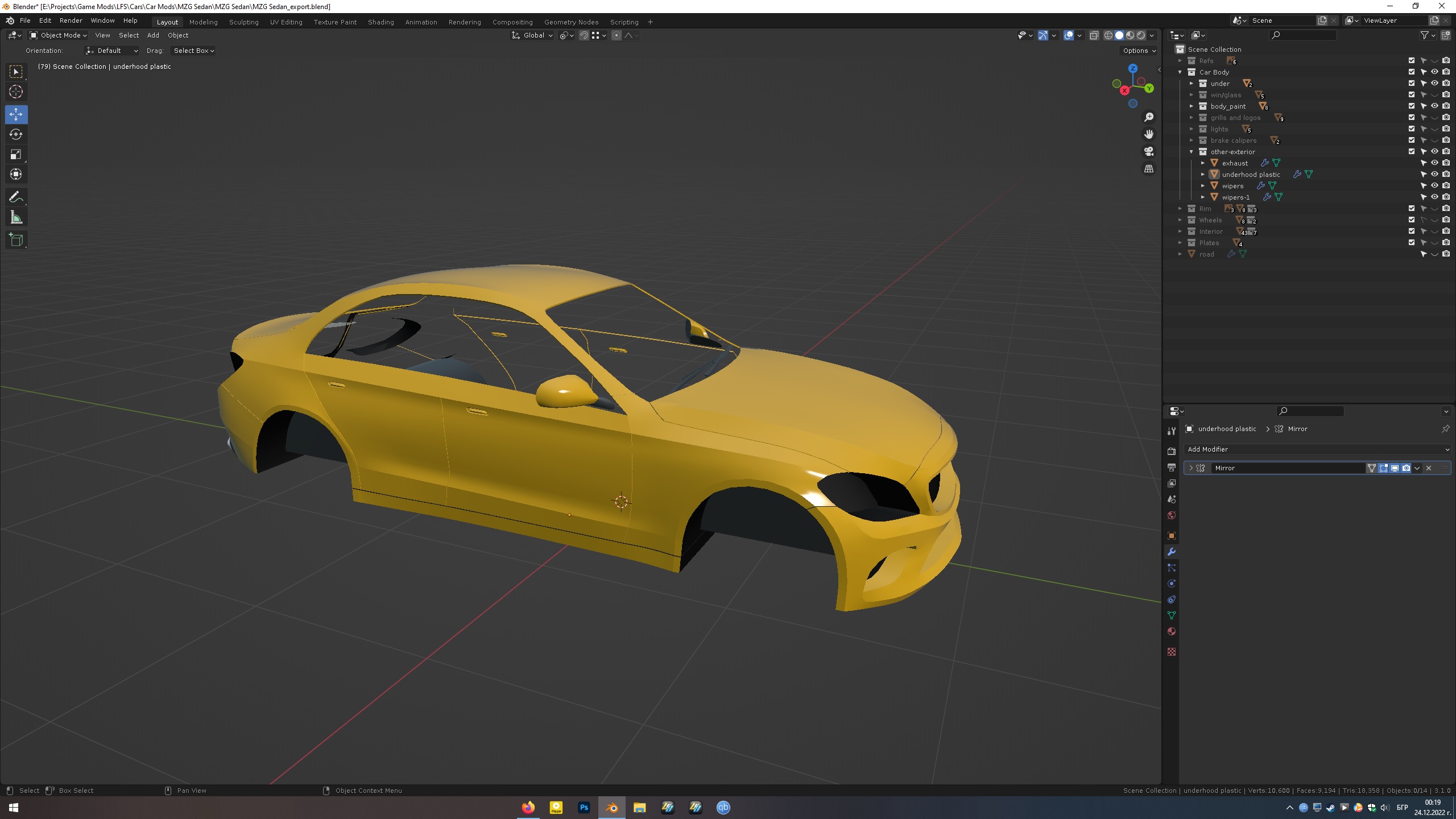Switch to the Shading workspace tab

pos(380,22)
